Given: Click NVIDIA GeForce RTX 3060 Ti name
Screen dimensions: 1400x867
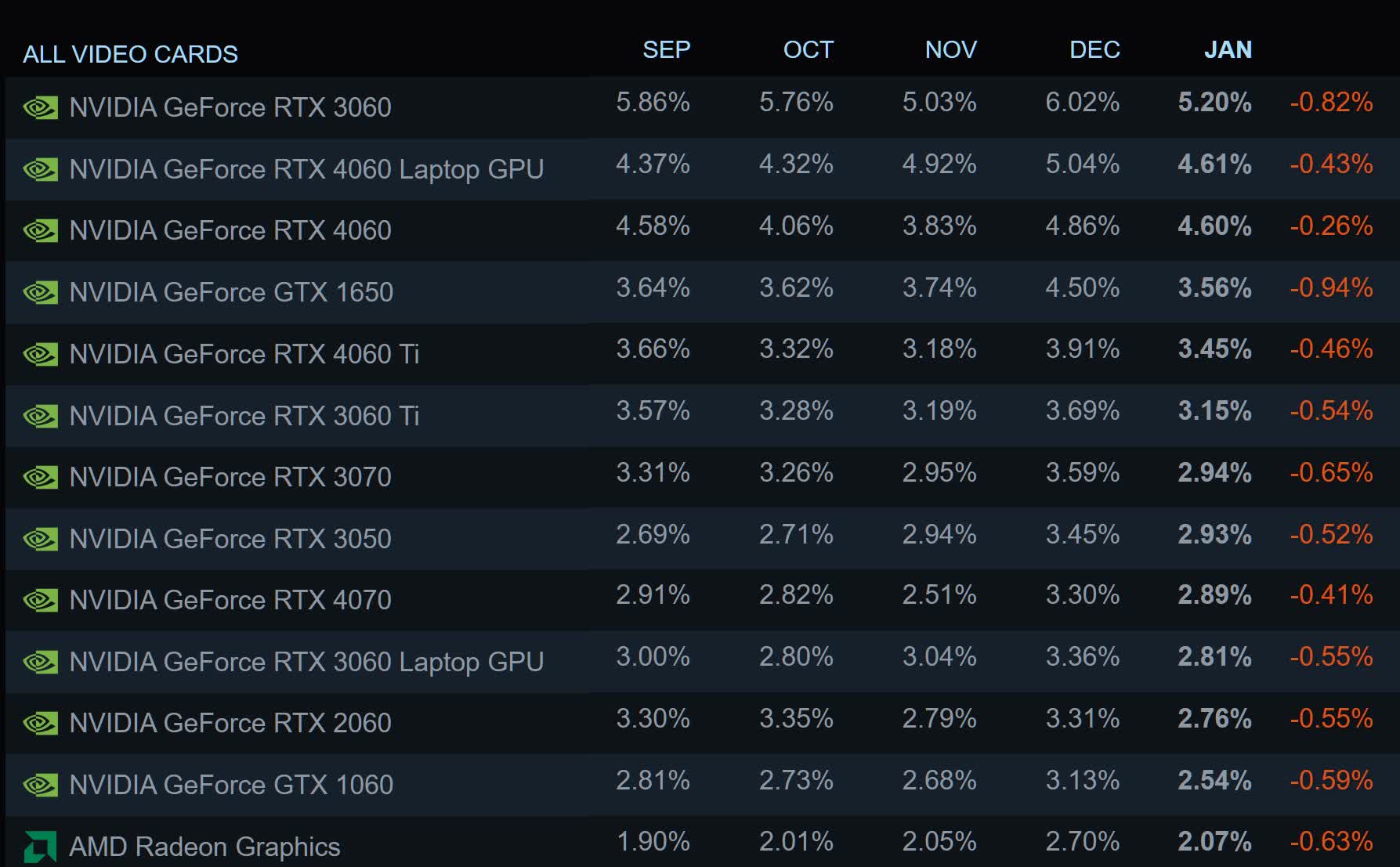Looking at the screenshot, I should [244, 416].
